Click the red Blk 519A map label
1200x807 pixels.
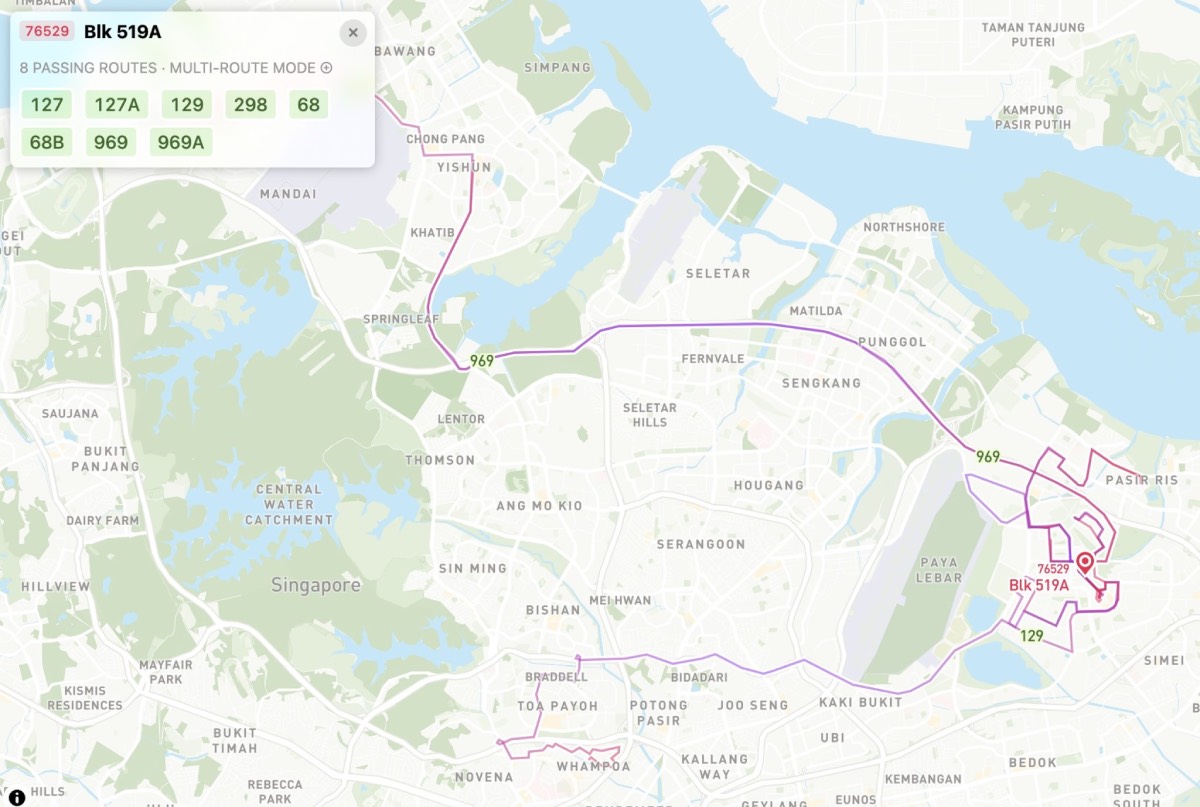tap(1039, 585)
